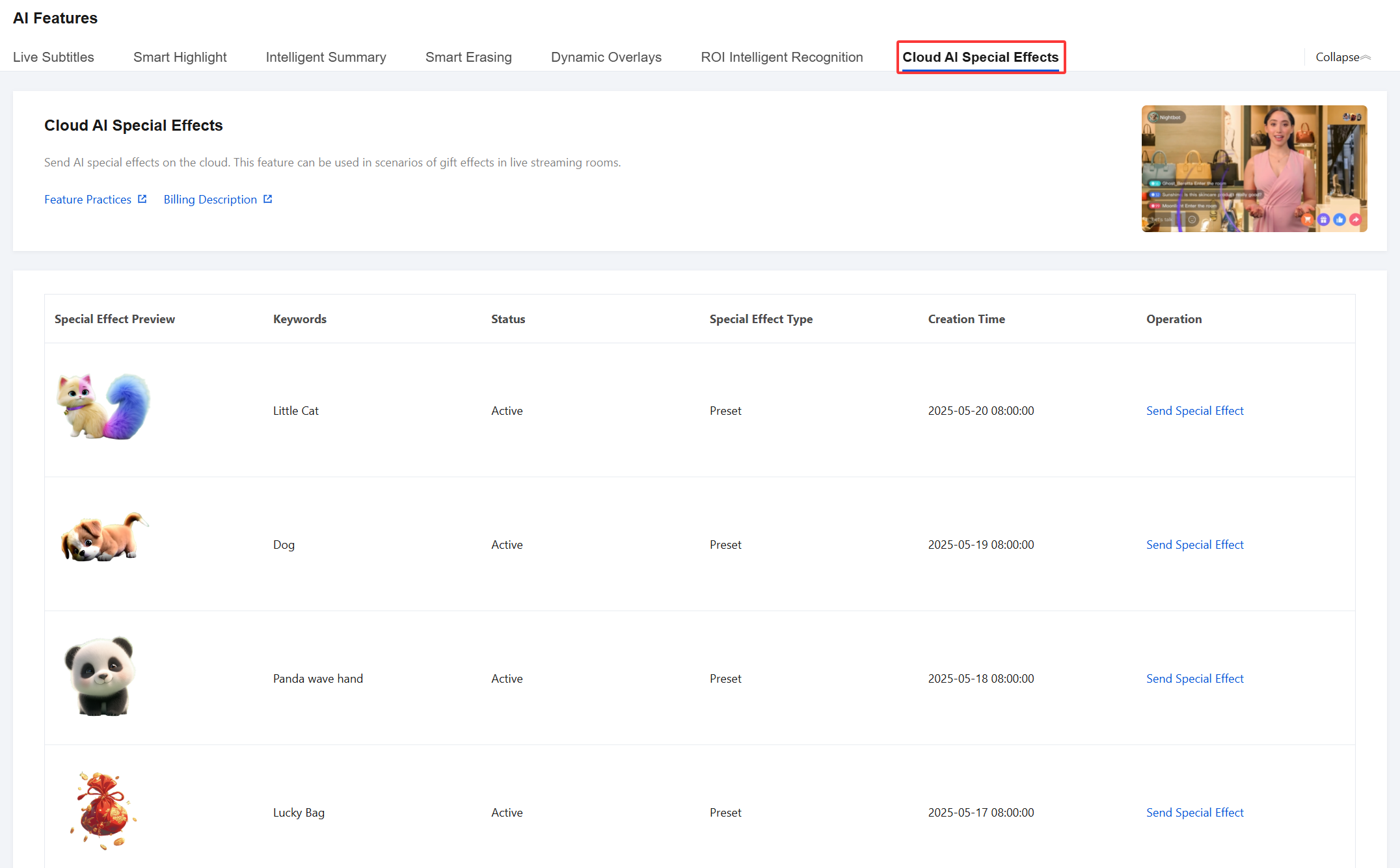Open the Feature Practices link
The height and width of the screenshot is (868, 1400).
pos(88,200)
